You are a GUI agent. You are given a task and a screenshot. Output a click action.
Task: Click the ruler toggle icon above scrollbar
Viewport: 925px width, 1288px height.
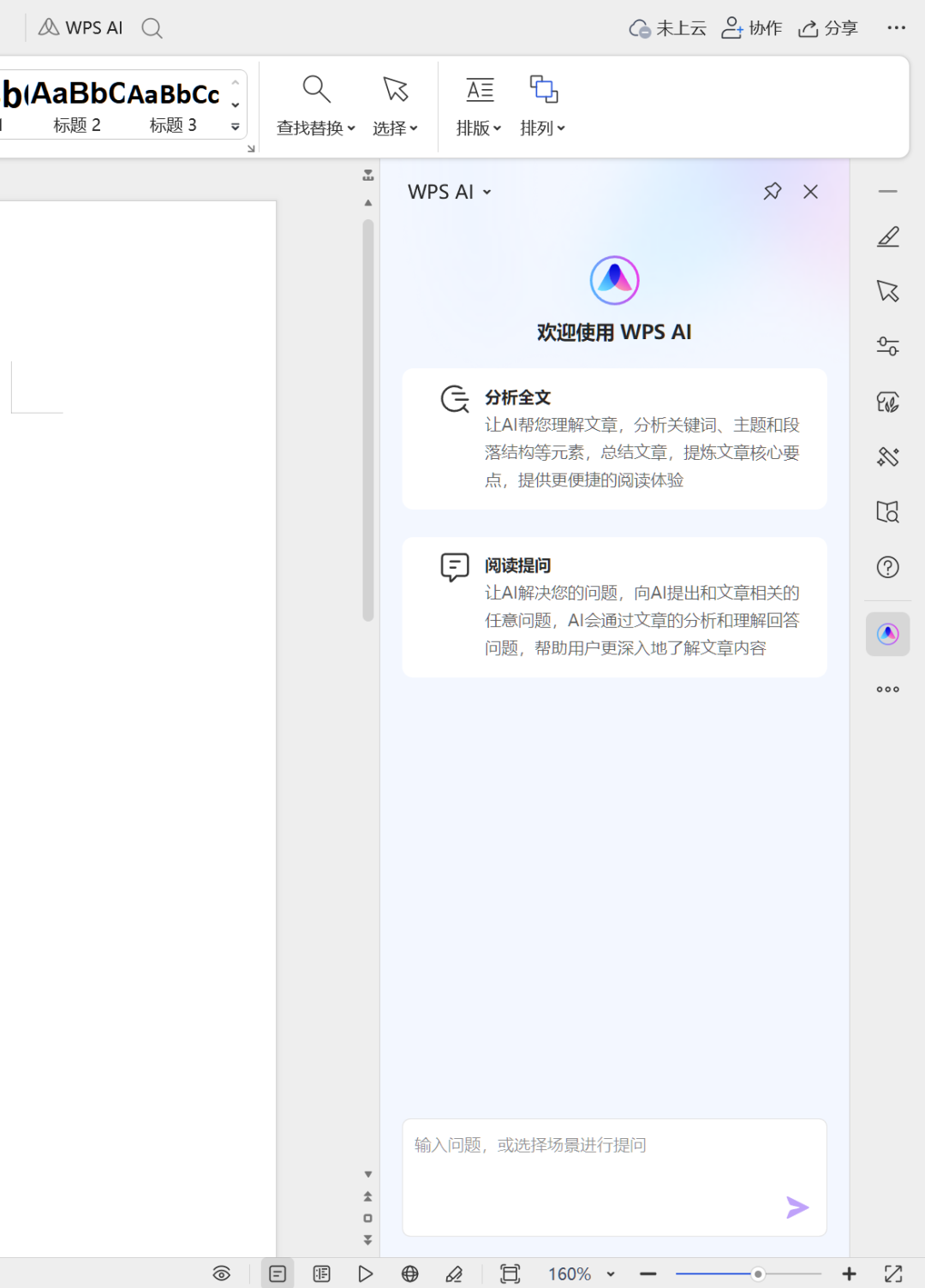(368, 176)
